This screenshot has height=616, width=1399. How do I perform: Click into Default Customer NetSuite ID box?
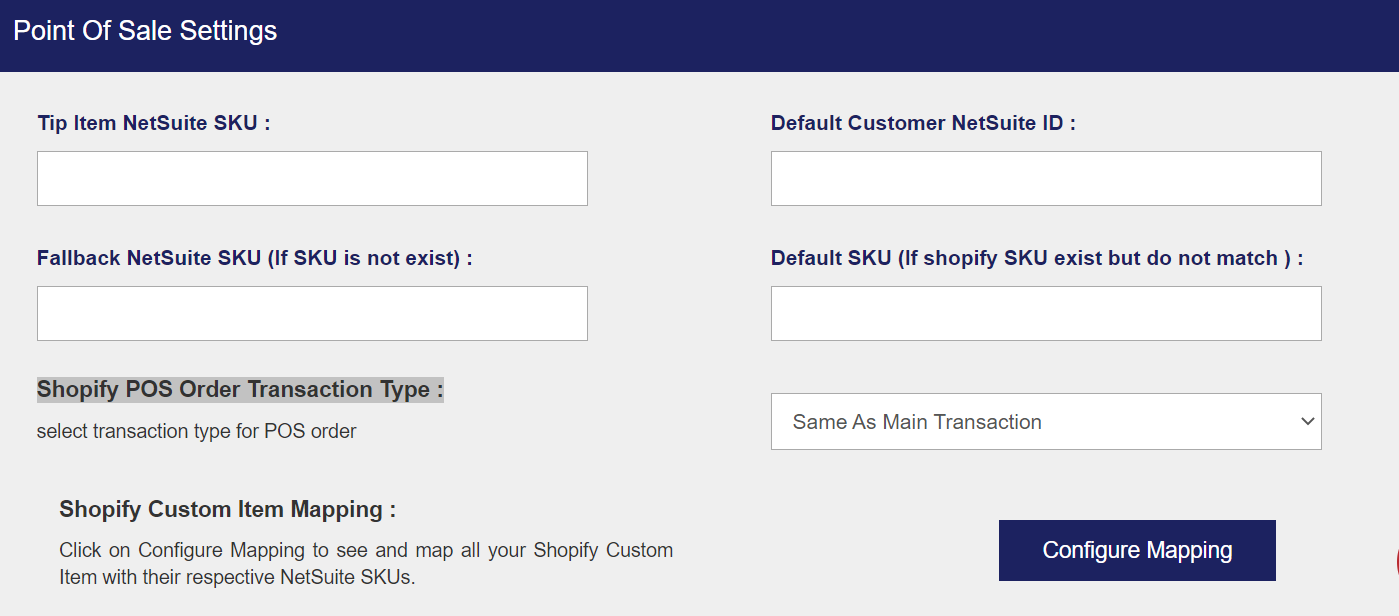pyautogui.click(x=1046, y=179)
